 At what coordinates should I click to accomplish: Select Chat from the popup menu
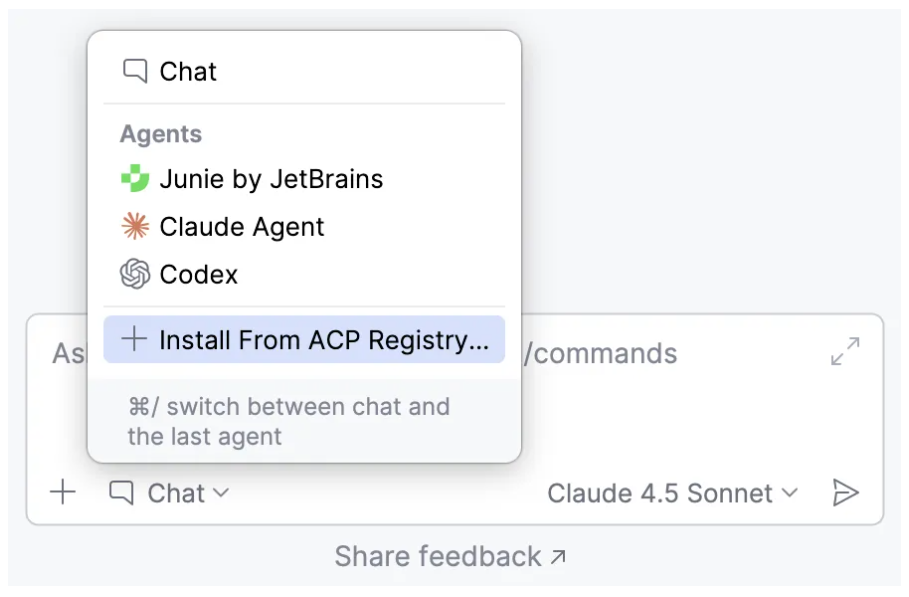[x=188, y=71]
